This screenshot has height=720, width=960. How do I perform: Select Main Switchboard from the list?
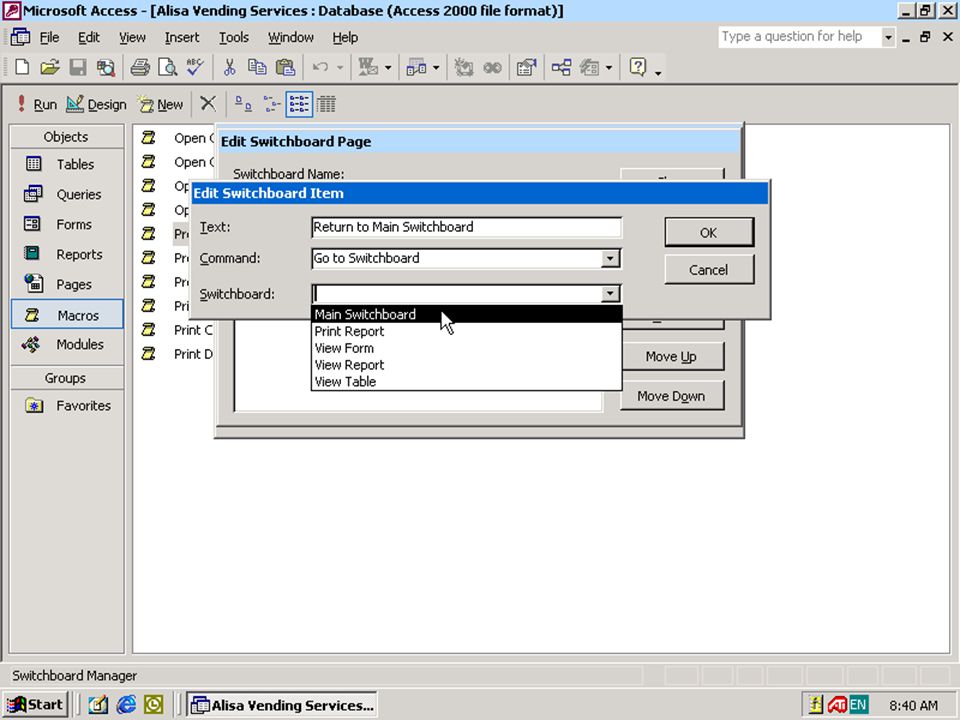click(x=467, y=314)
